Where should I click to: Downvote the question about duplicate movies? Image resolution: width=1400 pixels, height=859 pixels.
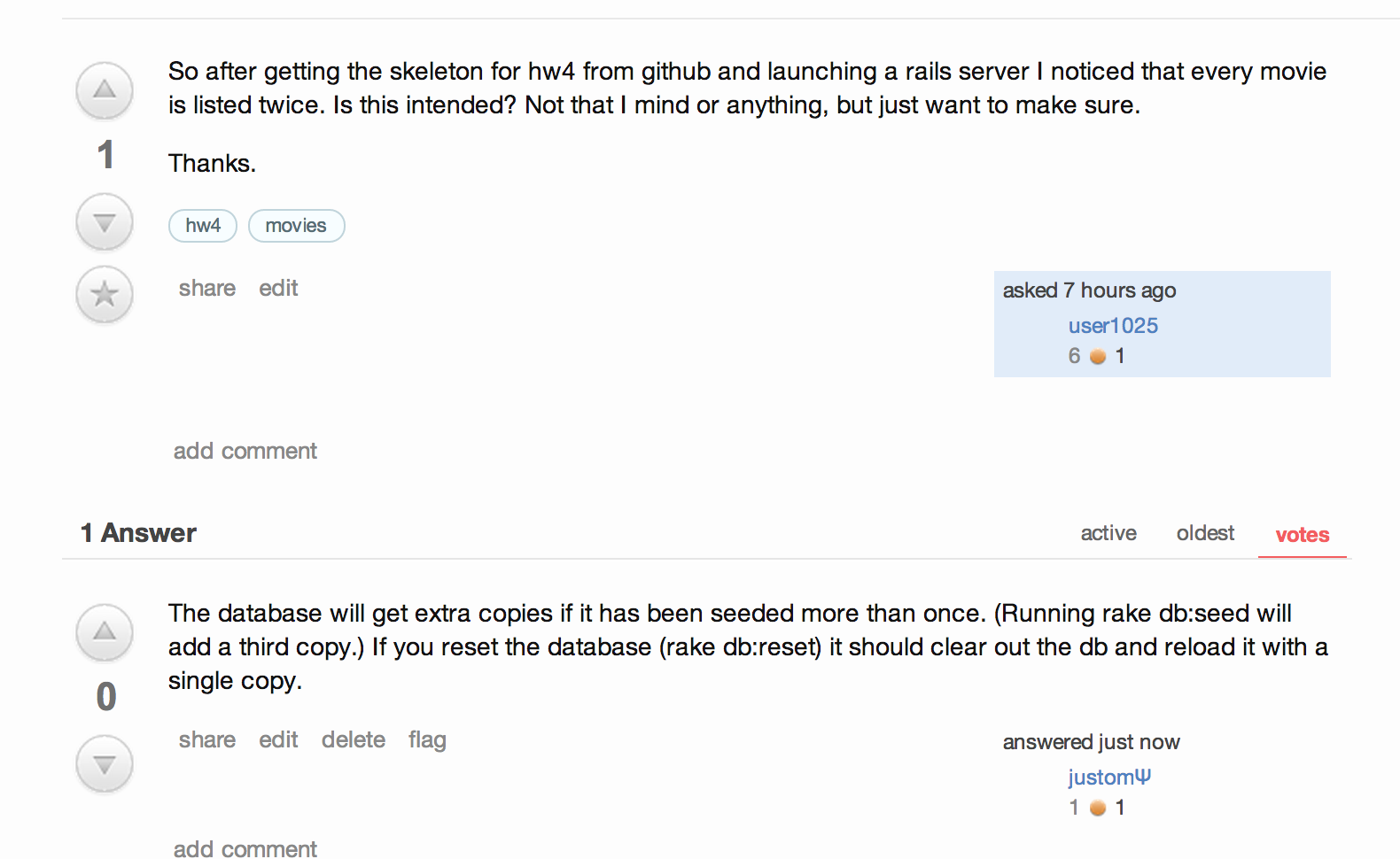click(105, 222)
